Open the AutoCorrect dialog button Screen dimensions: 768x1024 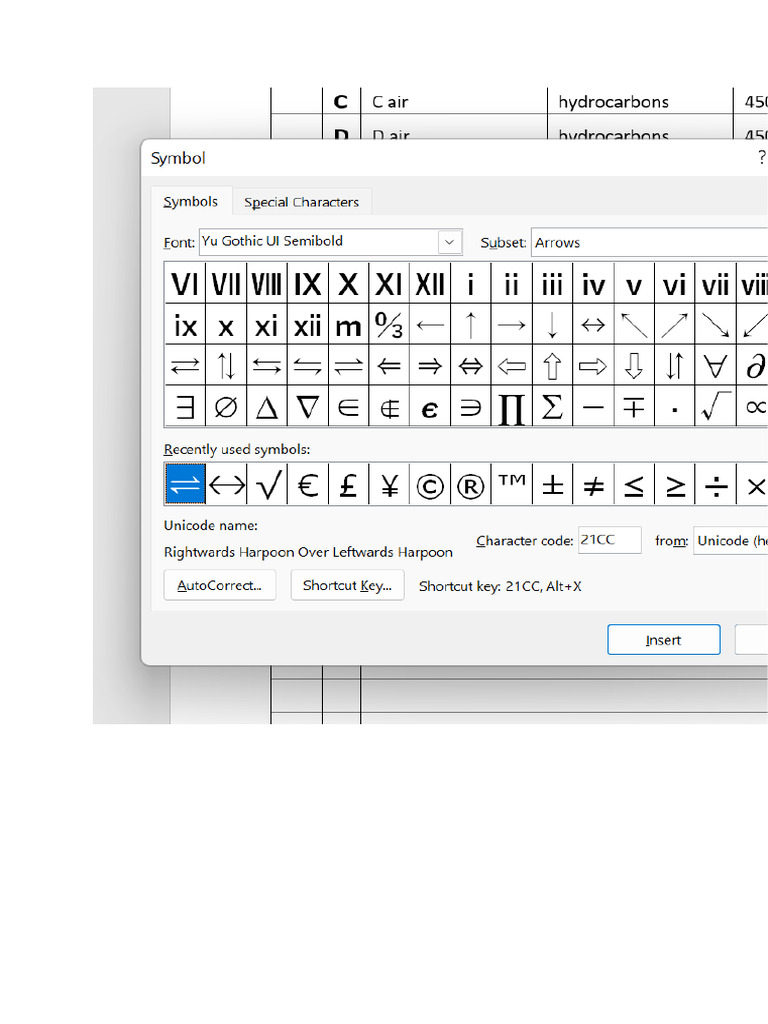pyautogui.click(x=219, y=585)
